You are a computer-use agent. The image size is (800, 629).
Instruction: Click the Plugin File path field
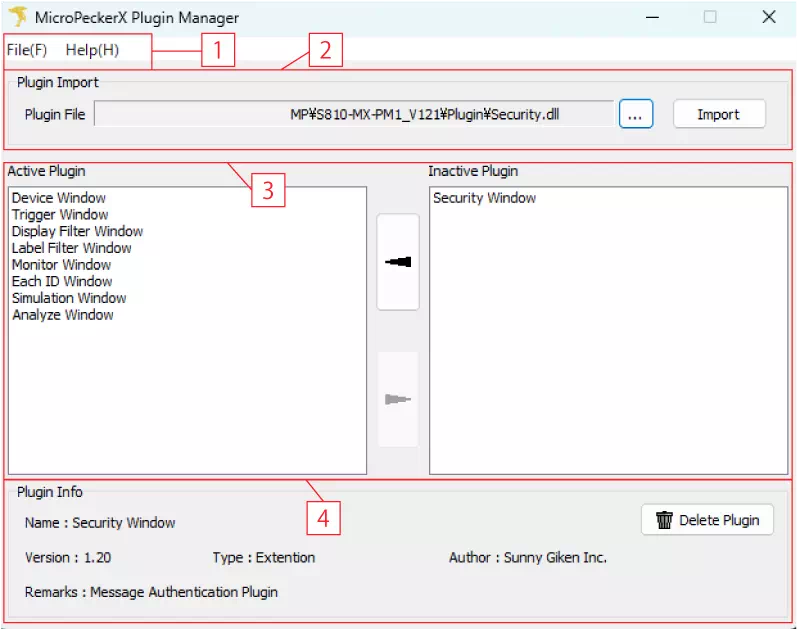353,115
